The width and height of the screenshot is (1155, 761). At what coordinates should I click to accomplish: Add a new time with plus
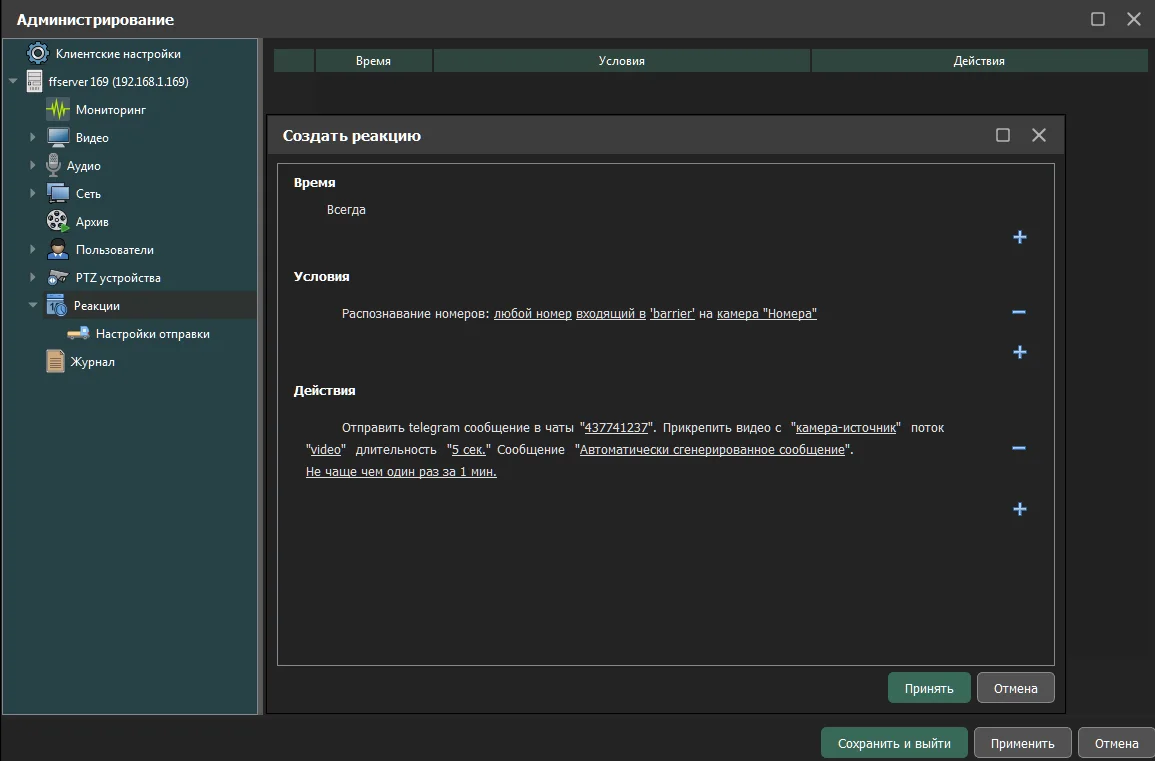coord(1019,238)
